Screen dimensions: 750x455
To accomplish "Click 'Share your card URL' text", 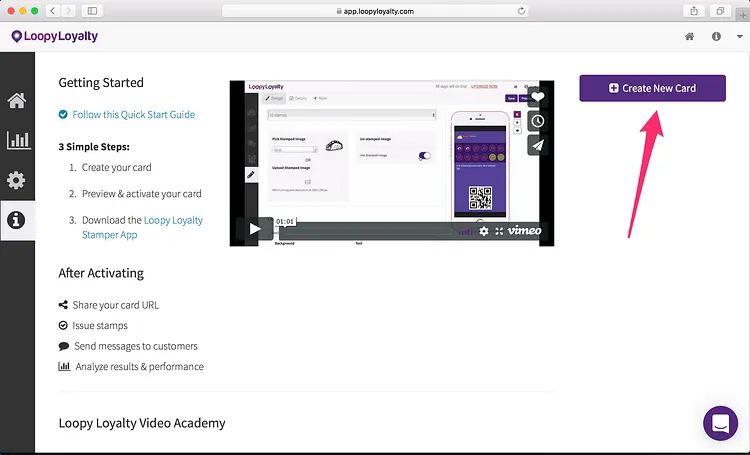I will (115, 305).
